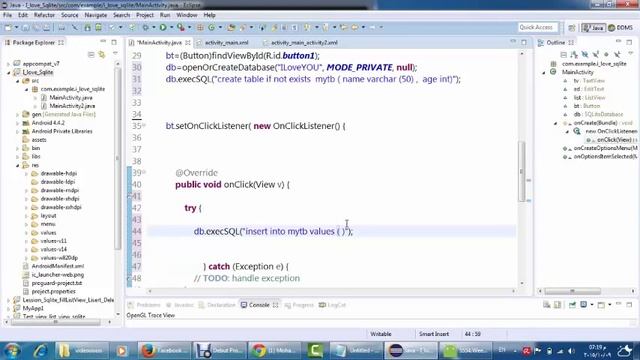Select the layout folder under res
640x360 pixels.
[48, 216]
